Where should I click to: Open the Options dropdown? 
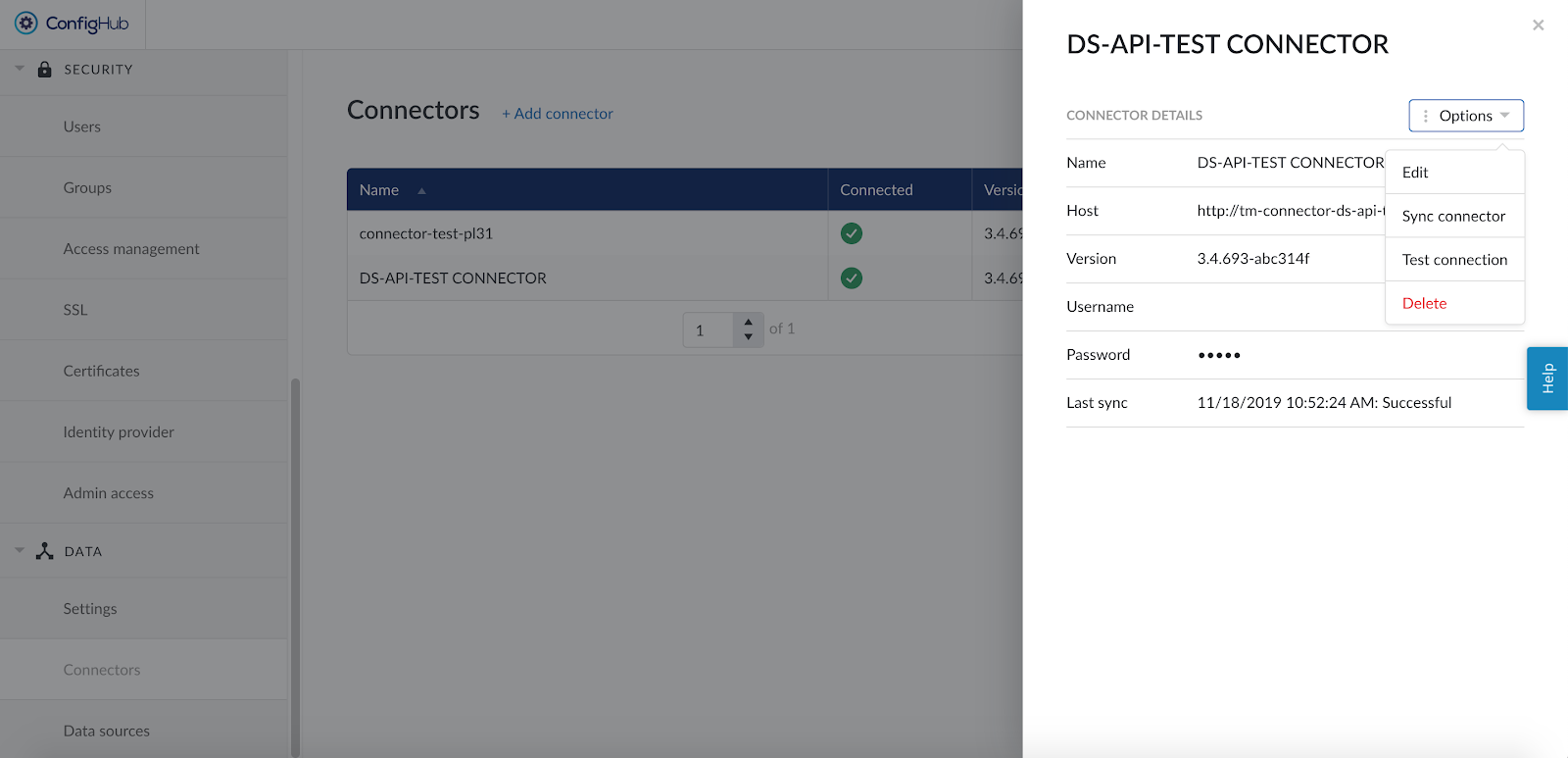click(1465, 116)
